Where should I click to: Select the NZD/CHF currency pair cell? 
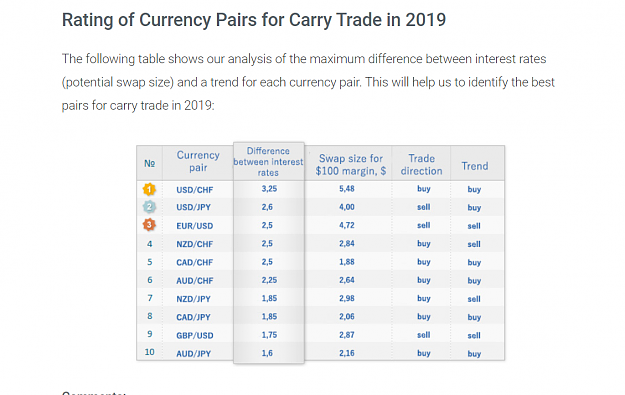click(195, 244)
